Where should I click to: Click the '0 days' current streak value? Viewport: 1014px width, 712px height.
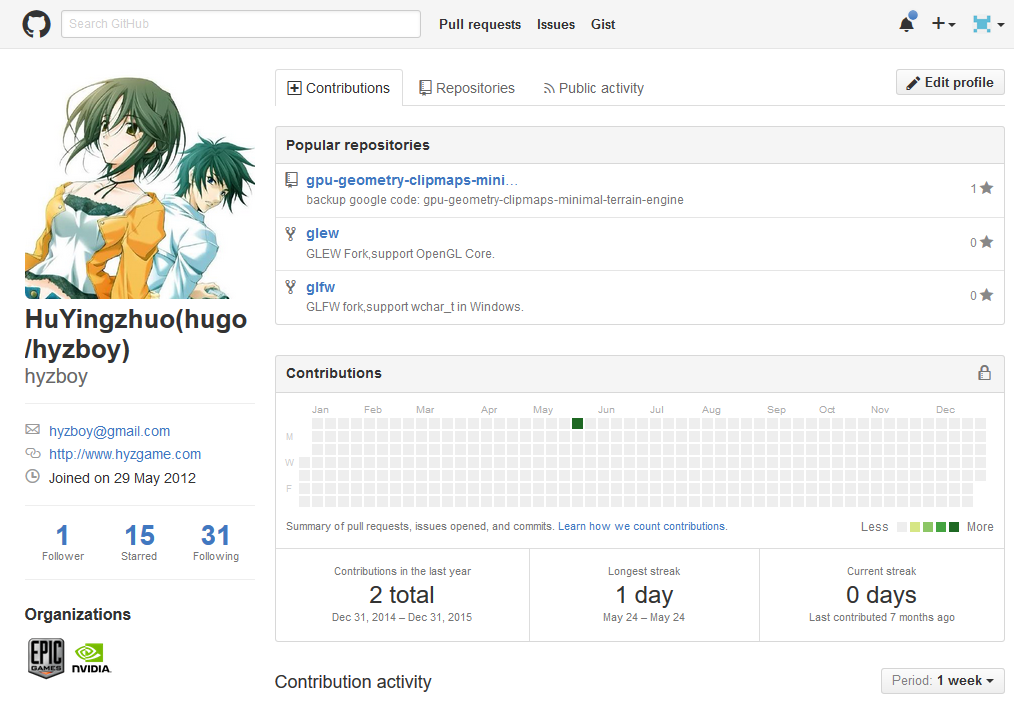click(881, 595)
